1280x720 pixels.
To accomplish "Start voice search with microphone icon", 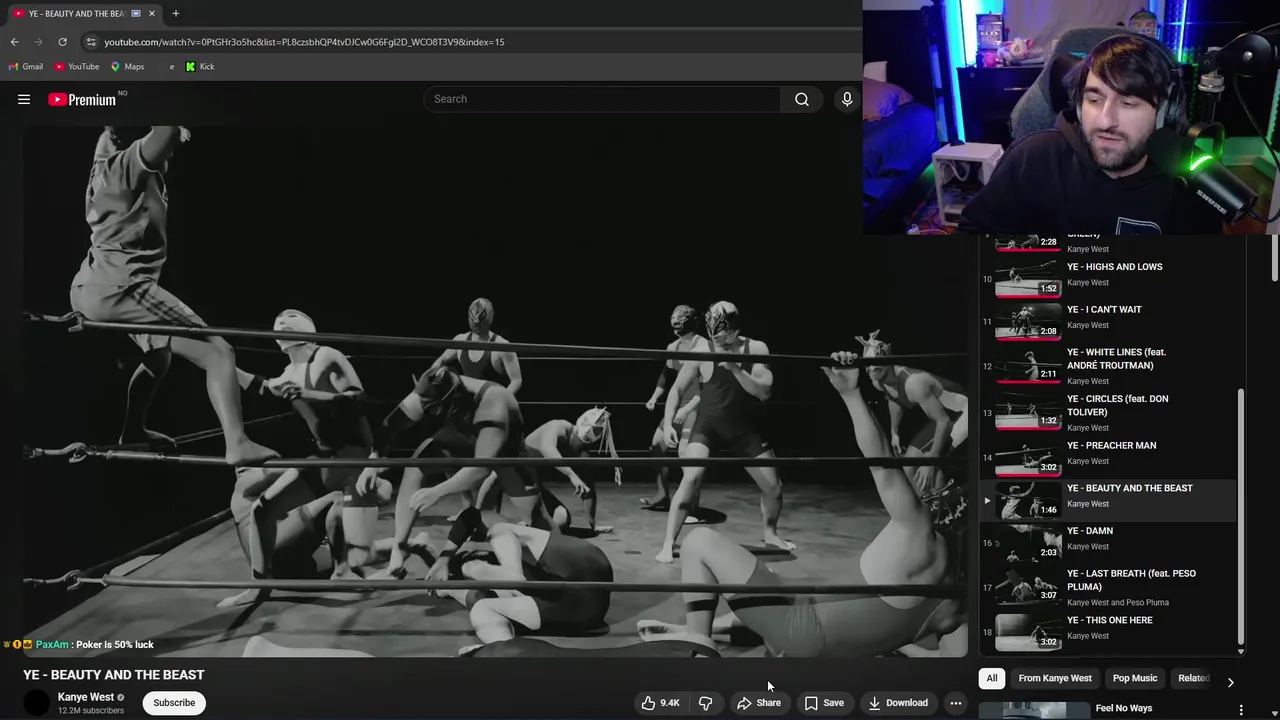I will click(847, 99).
